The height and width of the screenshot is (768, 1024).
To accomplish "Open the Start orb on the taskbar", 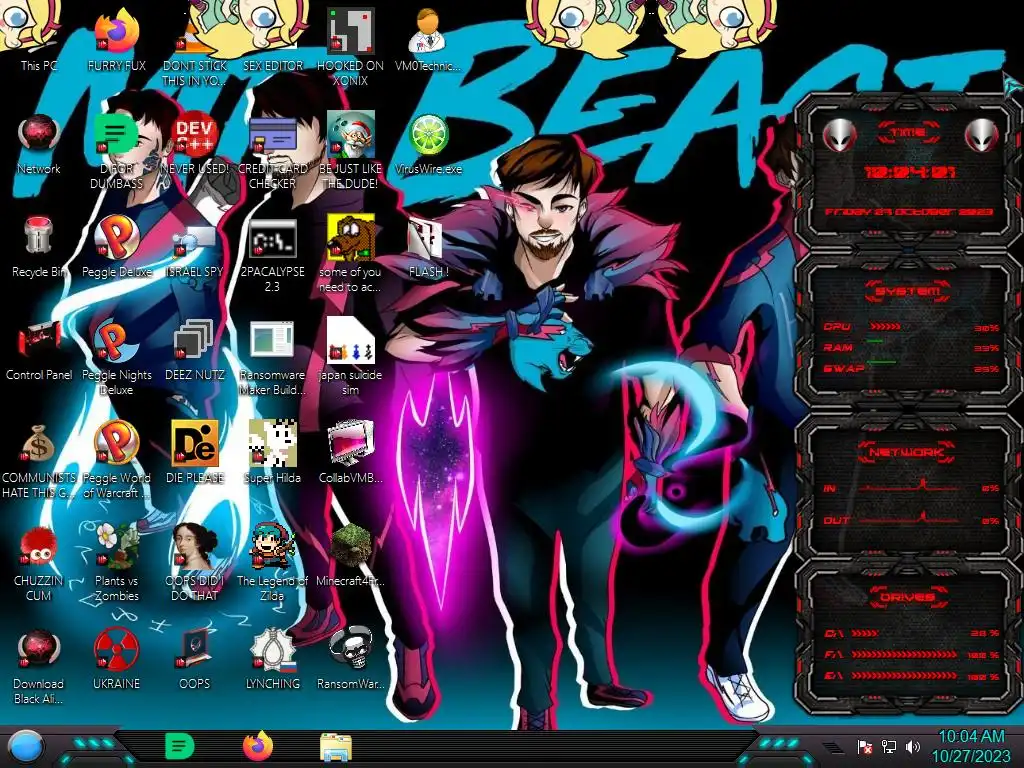I will (25, 747).
